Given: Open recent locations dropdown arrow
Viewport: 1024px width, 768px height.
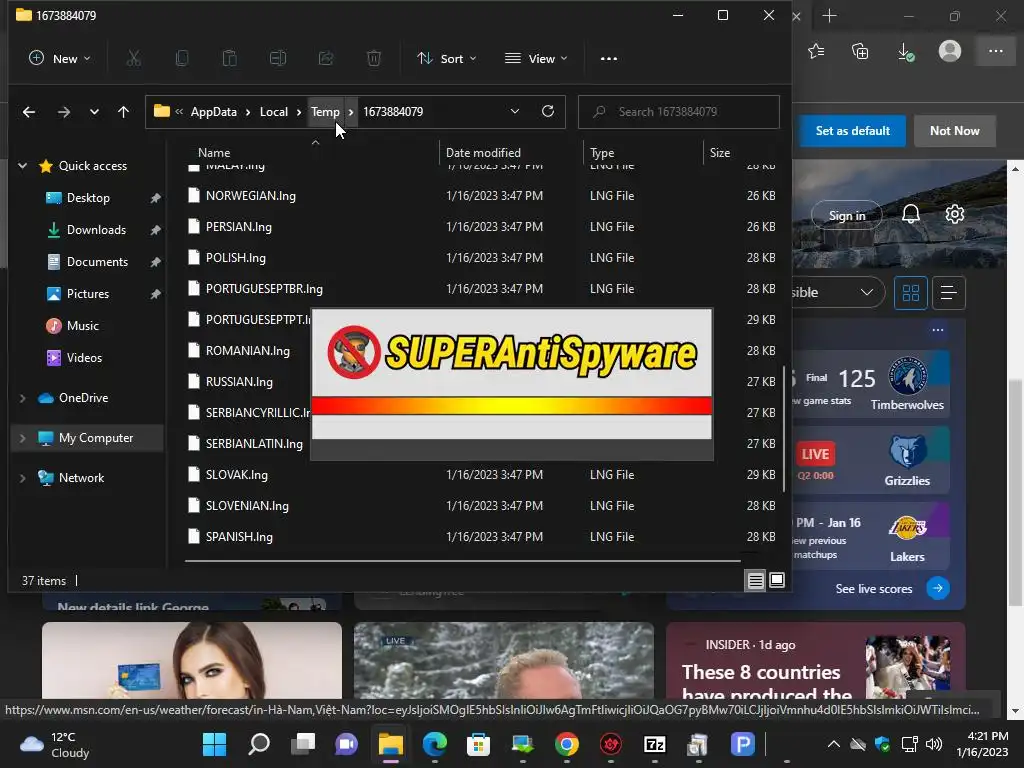Looking at the screenshot, I should pos(94,112).
